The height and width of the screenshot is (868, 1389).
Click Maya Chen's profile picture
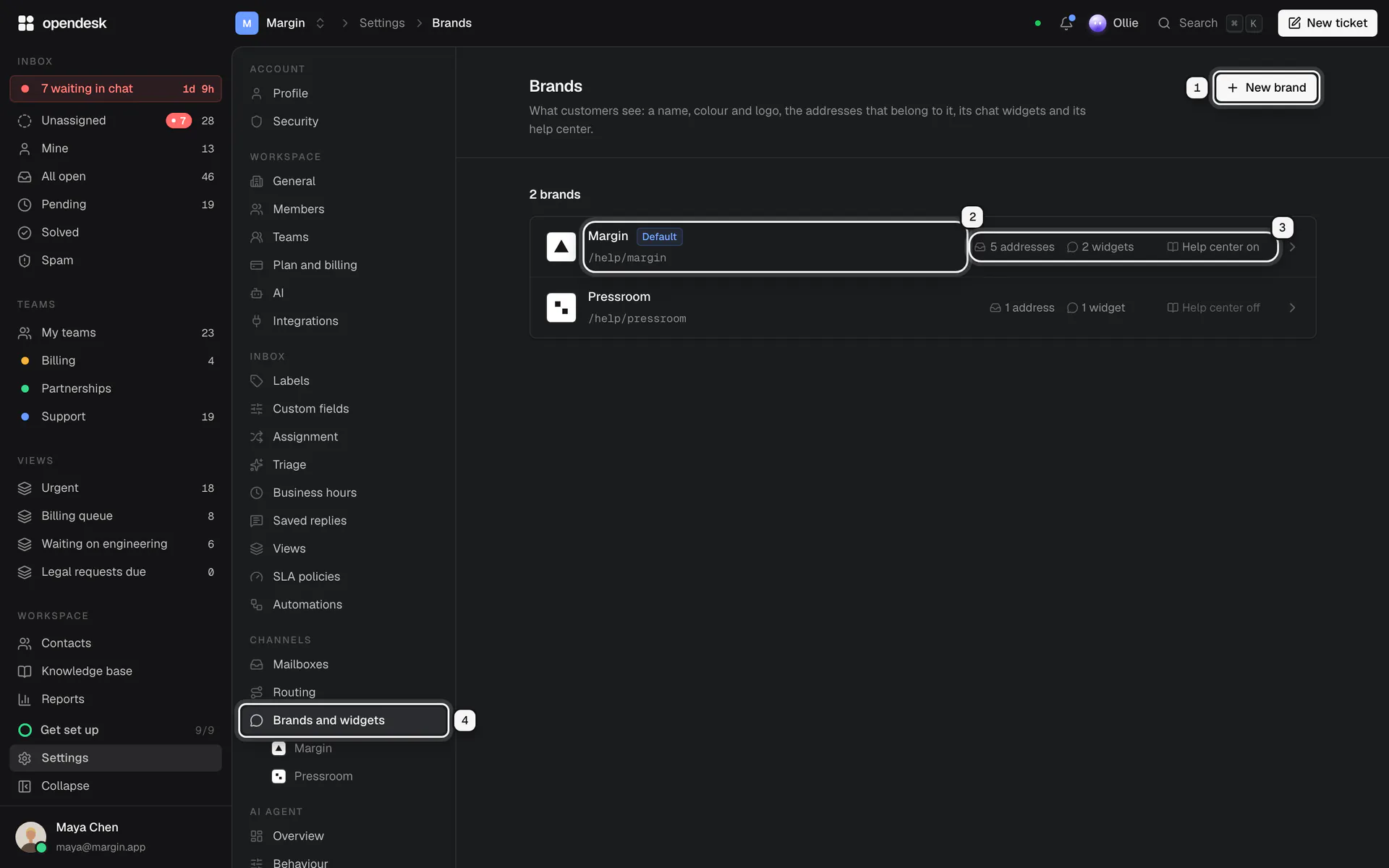coord(30,837)
